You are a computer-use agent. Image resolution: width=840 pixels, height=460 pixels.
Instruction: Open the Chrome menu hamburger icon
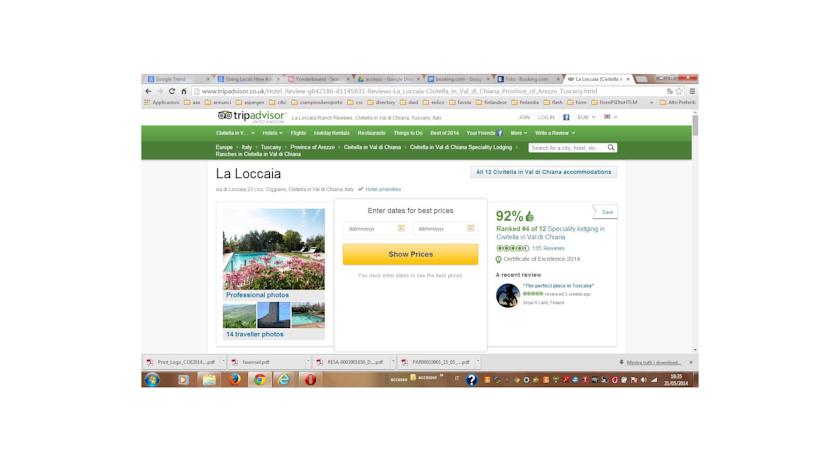pyautogui.click(x=692, y=91)
